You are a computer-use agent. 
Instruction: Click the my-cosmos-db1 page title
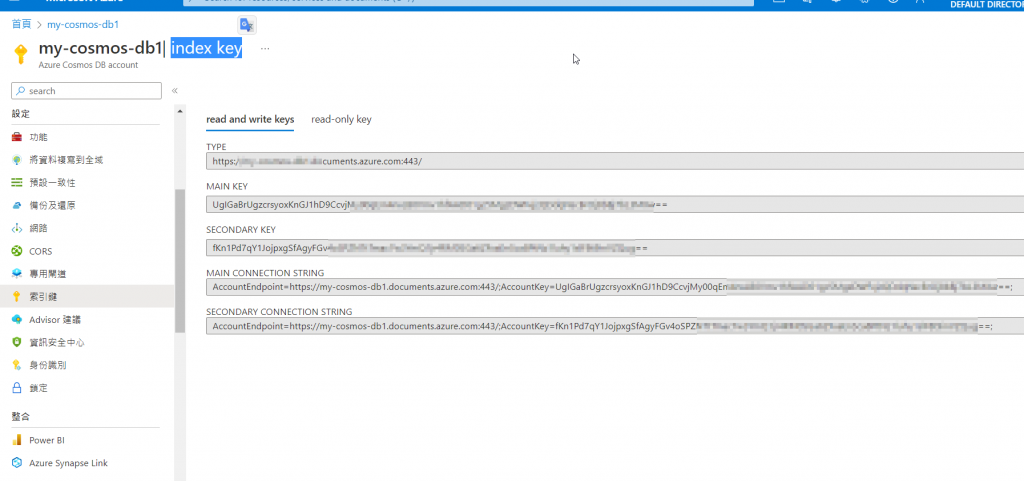[x=100, y=48]
